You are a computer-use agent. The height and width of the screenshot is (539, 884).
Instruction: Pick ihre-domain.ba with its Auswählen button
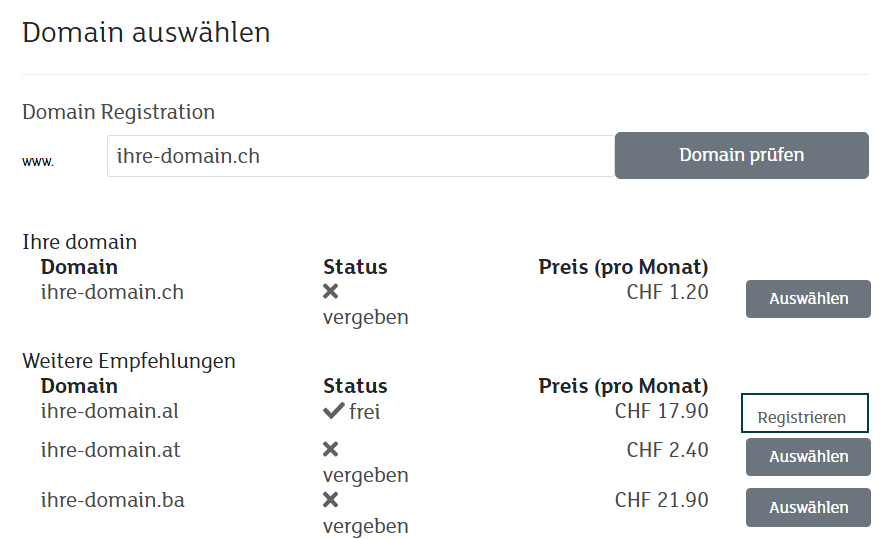tap(808, 508)
